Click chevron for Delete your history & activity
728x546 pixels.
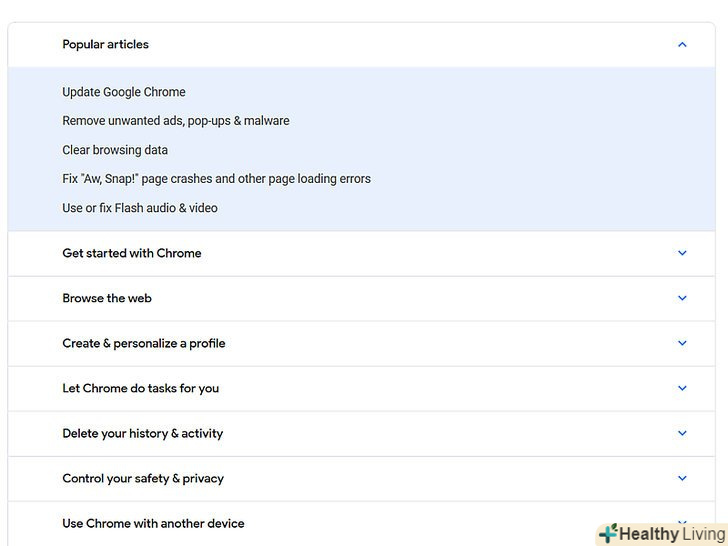tap(682, 433)
